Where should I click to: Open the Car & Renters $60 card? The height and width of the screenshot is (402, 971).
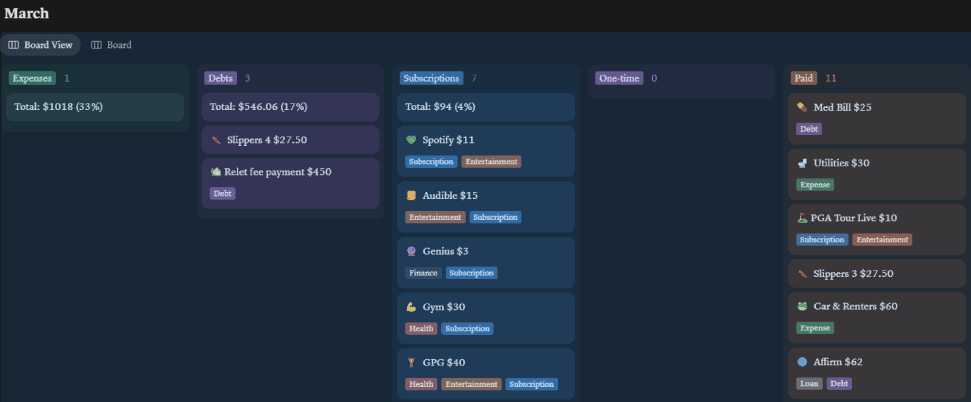click(x=877, y=318)
